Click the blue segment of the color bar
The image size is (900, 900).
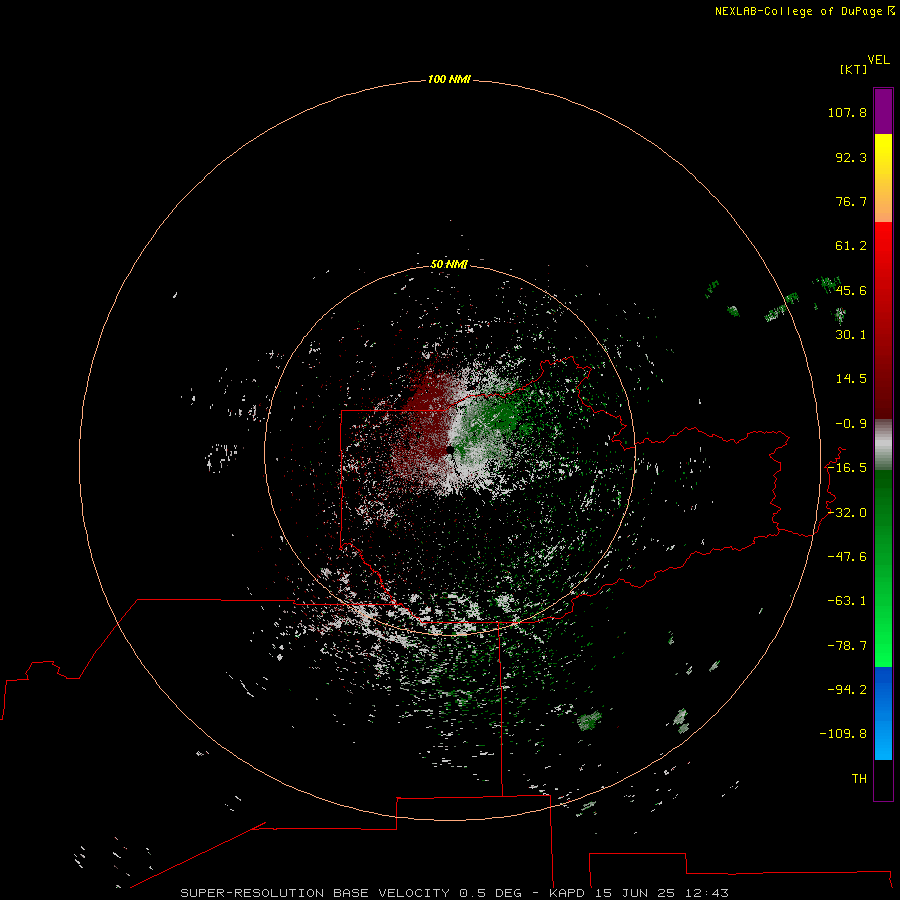click(883, 713)
